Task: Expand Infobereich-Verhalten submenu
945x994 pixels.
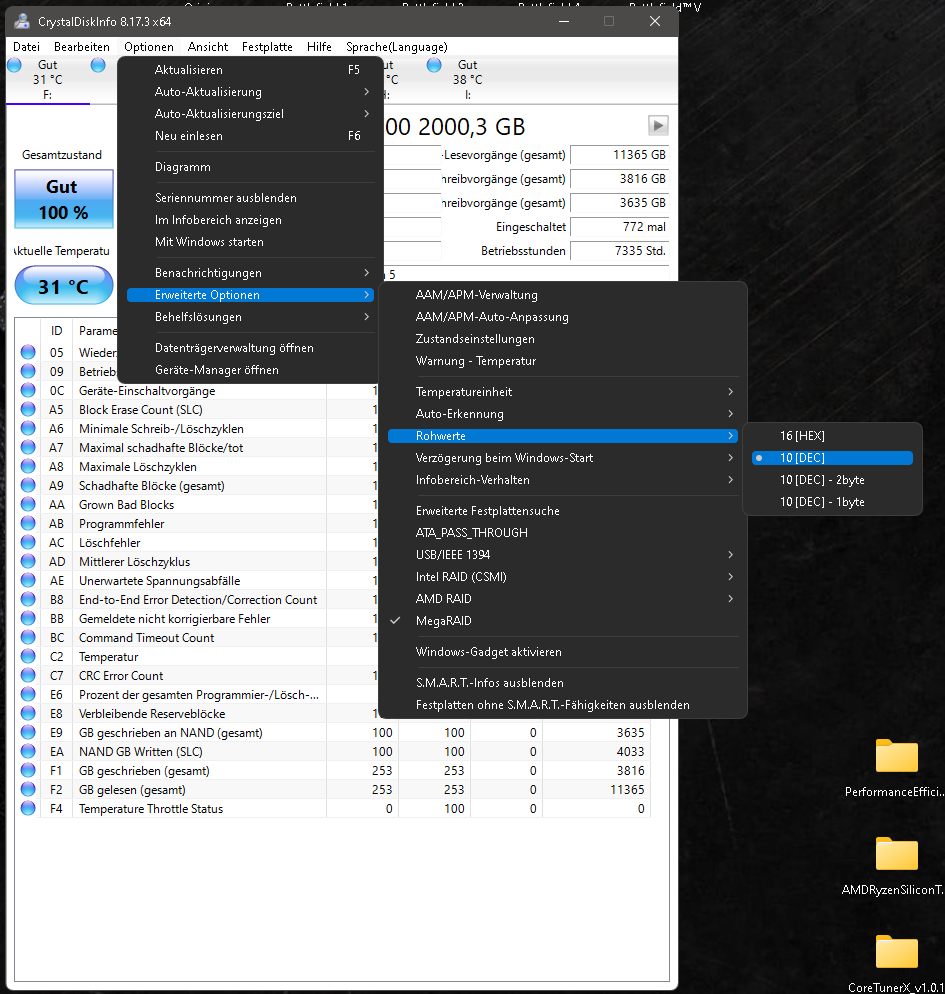Action: click(x=563, y=480)
